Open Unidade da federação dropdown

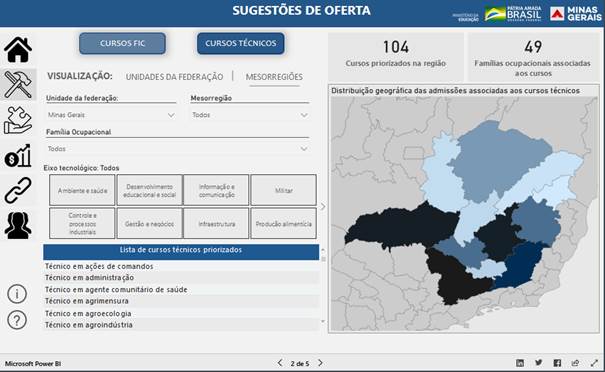(x=111, y=115)
